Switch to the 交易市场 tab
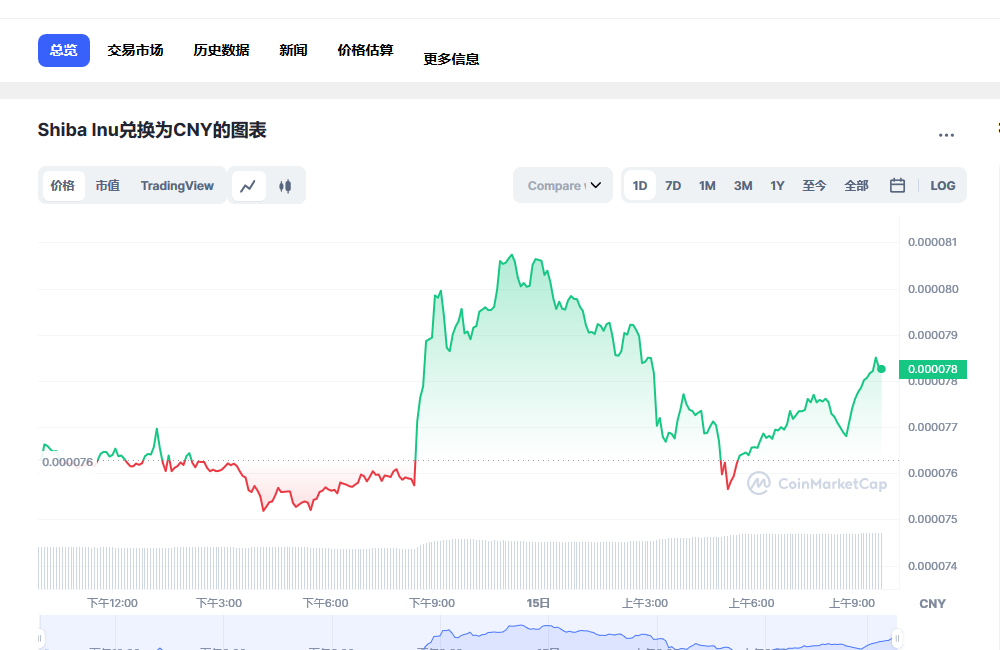 (135, 49)
